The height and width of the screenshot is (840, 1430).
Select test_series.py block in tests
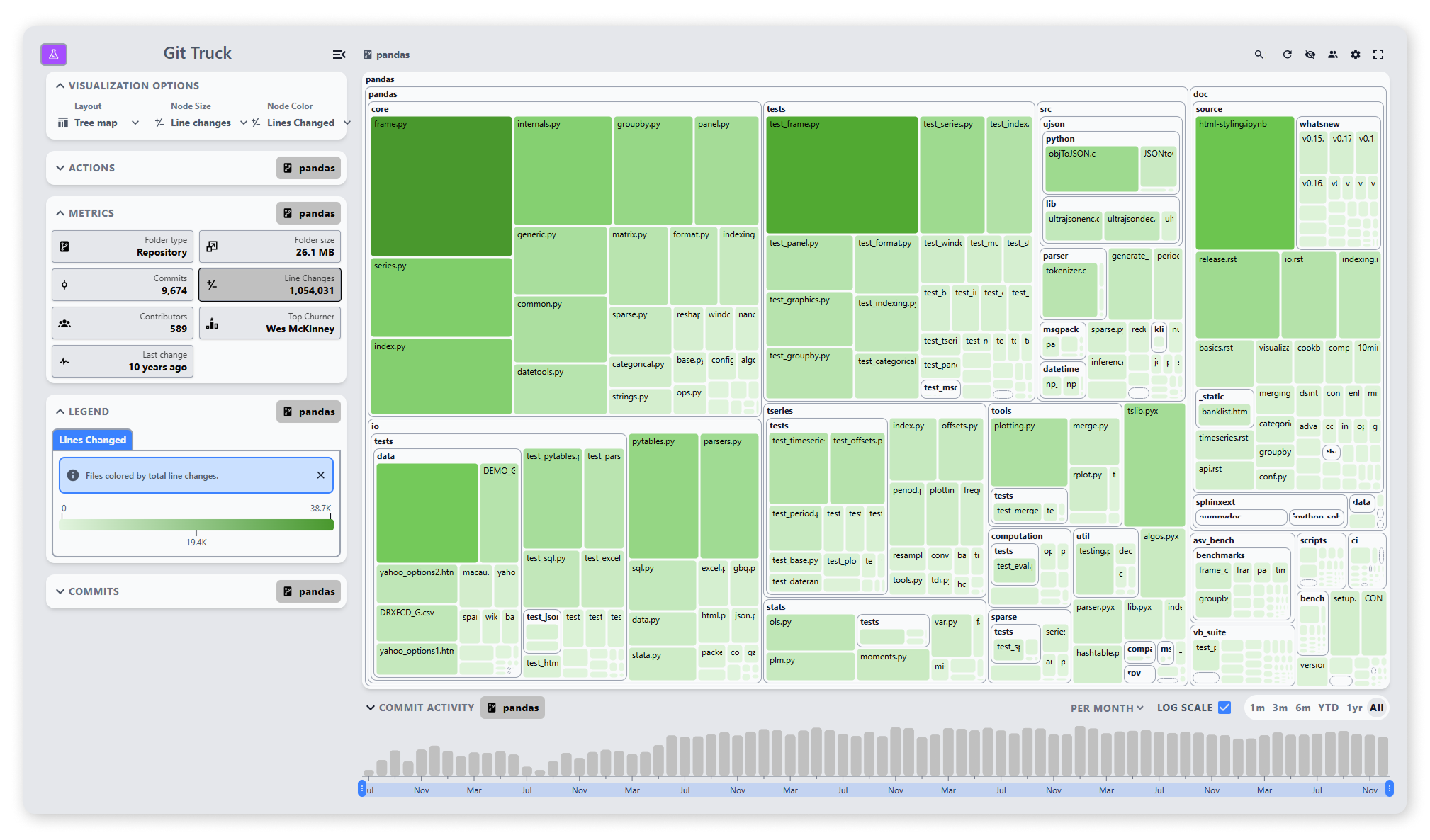click(x=952, y=175)
